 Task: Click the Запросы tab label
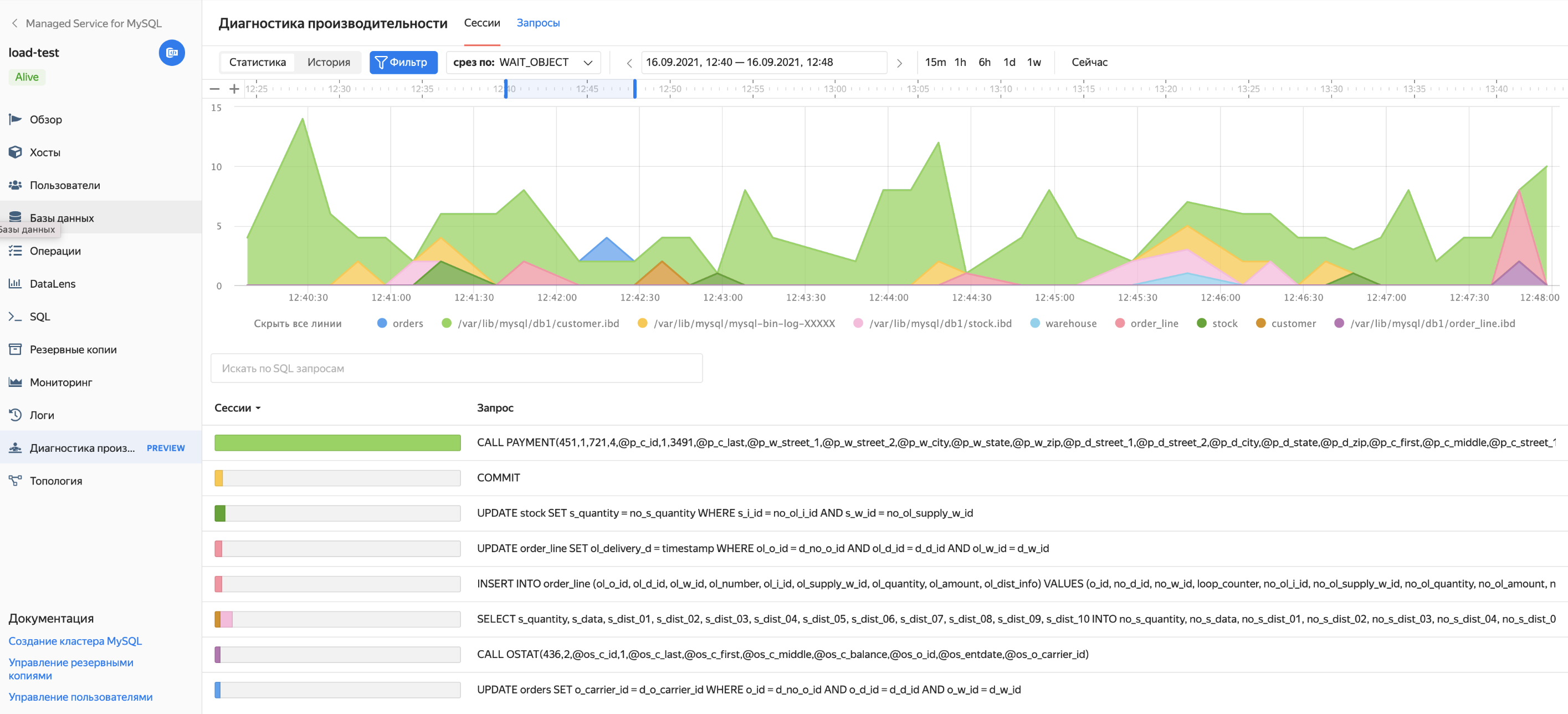pos(538,22)
